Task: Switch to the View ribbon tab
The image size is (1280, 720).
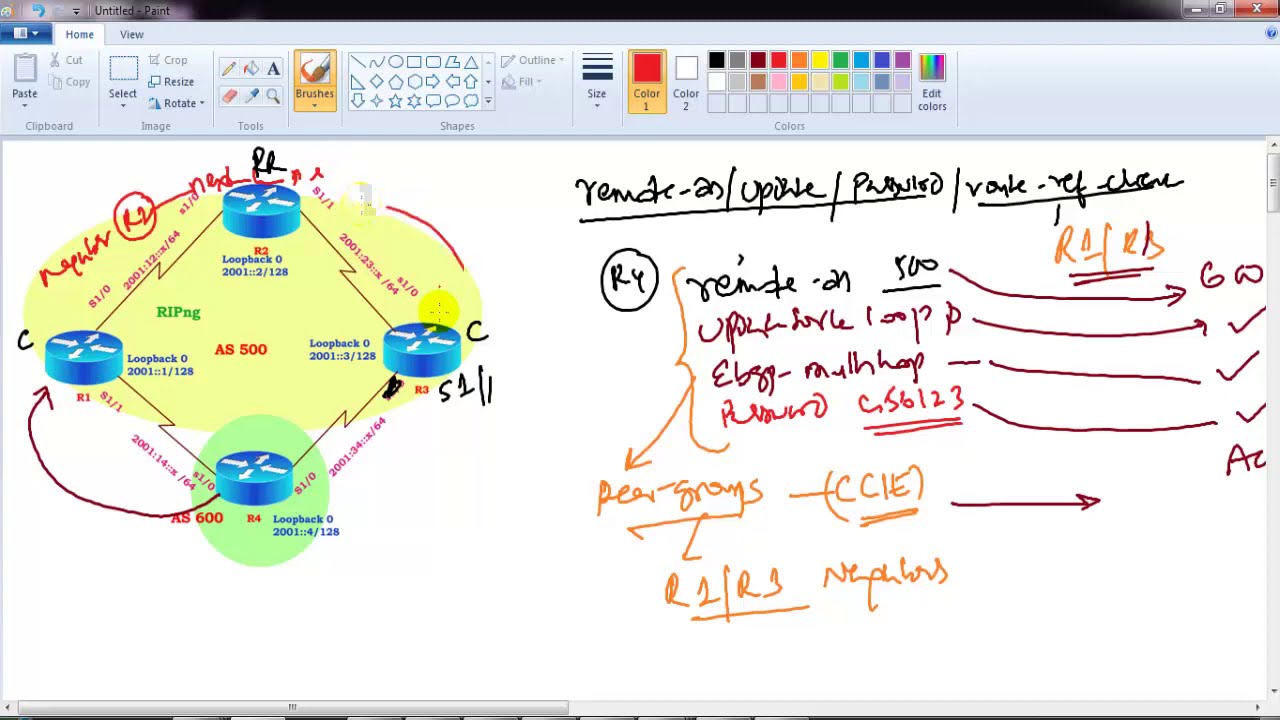Action: 132,34
